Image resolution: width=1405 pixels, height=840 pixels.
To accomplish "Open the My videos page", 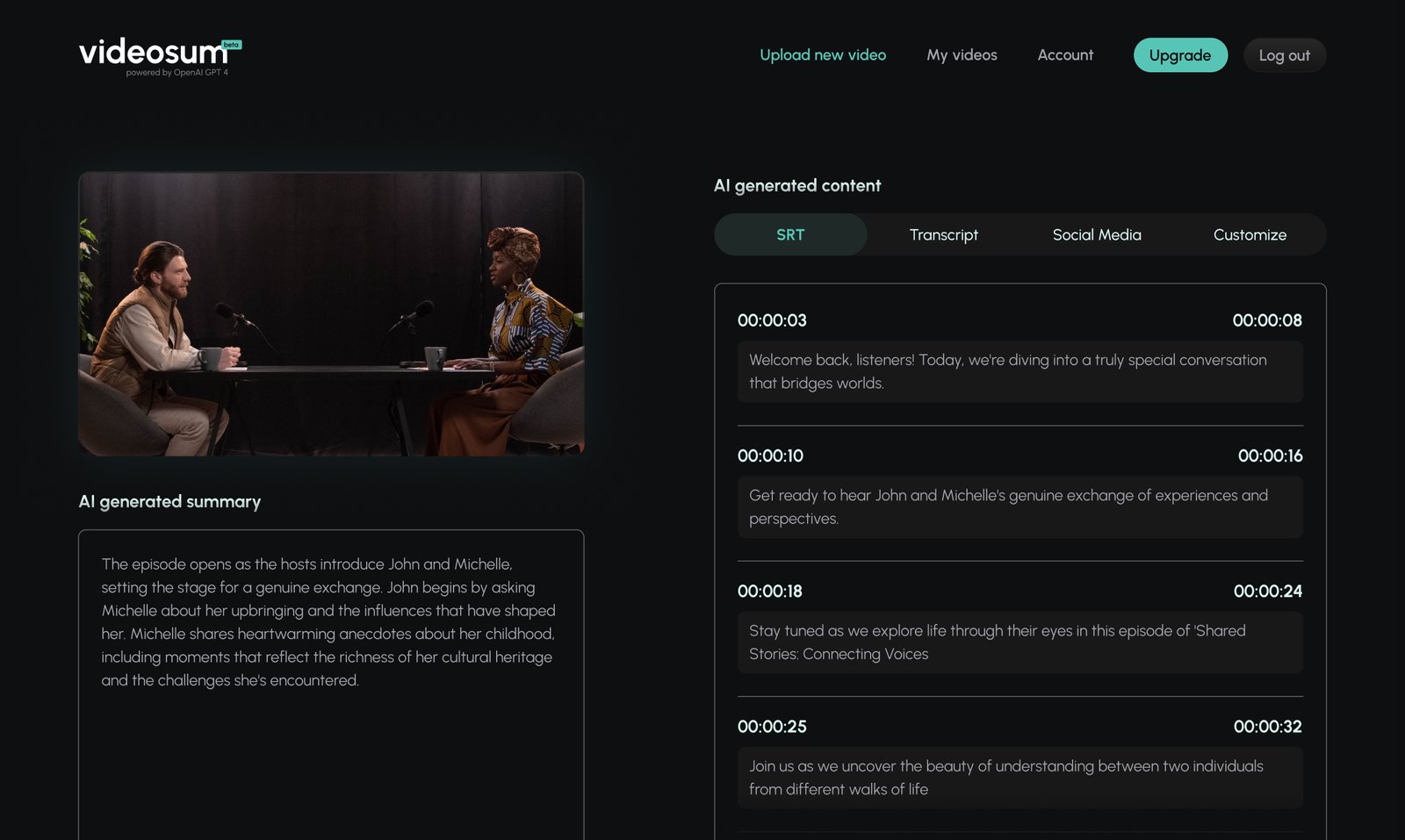I will point(962,54).
